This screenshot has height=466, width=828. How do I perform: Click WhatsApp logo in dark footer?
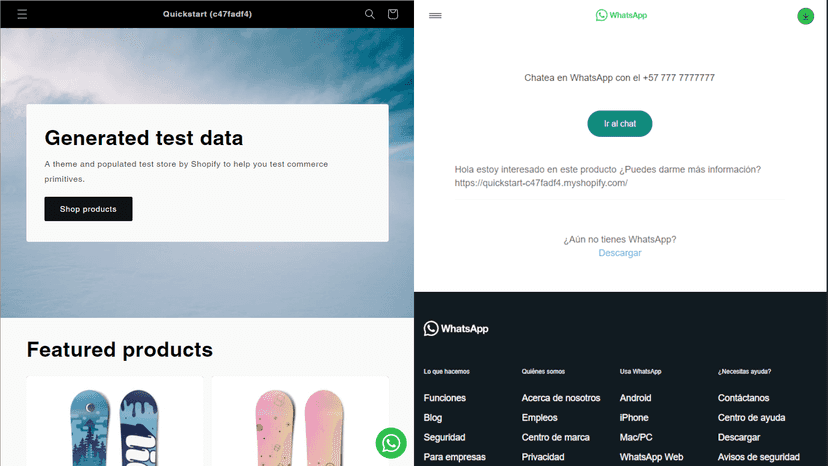pos(456,329)
